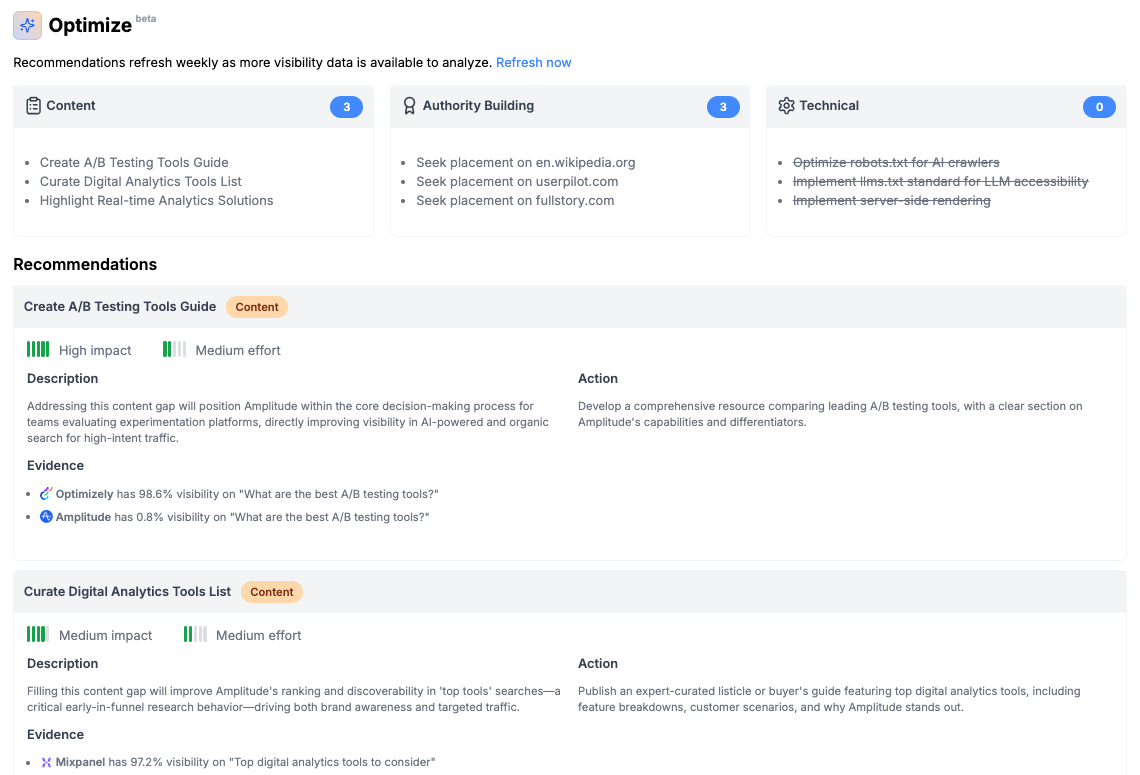Click the Optimize sparkle logo icon

27,25
